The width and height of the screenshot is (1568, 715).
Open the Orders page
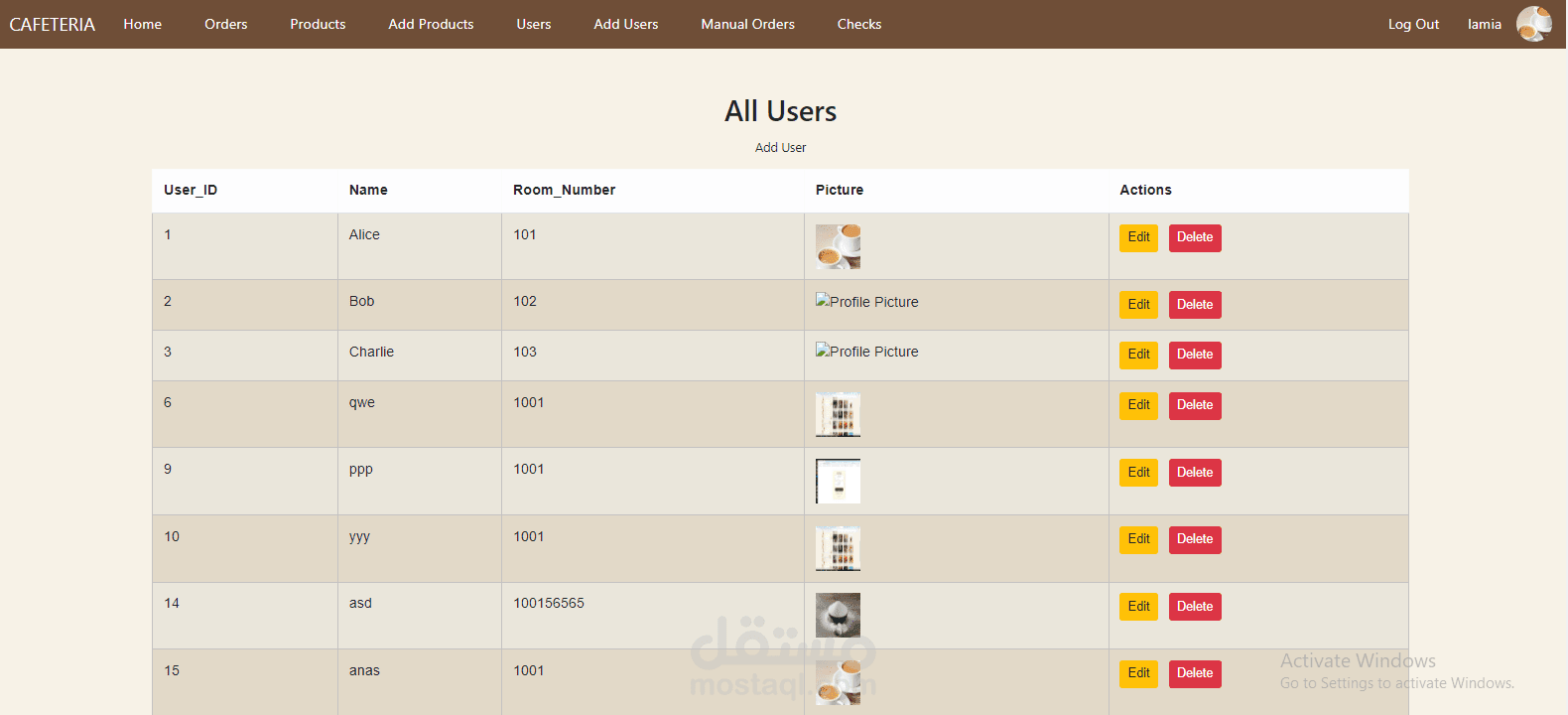click(x=226, y=24)
